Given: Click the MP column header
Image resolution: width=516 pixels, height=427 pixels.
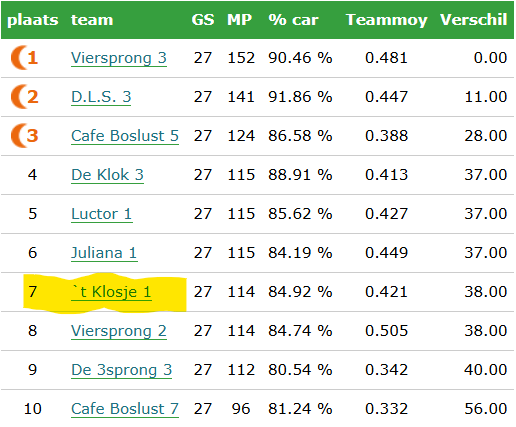Looking at the screenshot, I should (x=239, y=20).
